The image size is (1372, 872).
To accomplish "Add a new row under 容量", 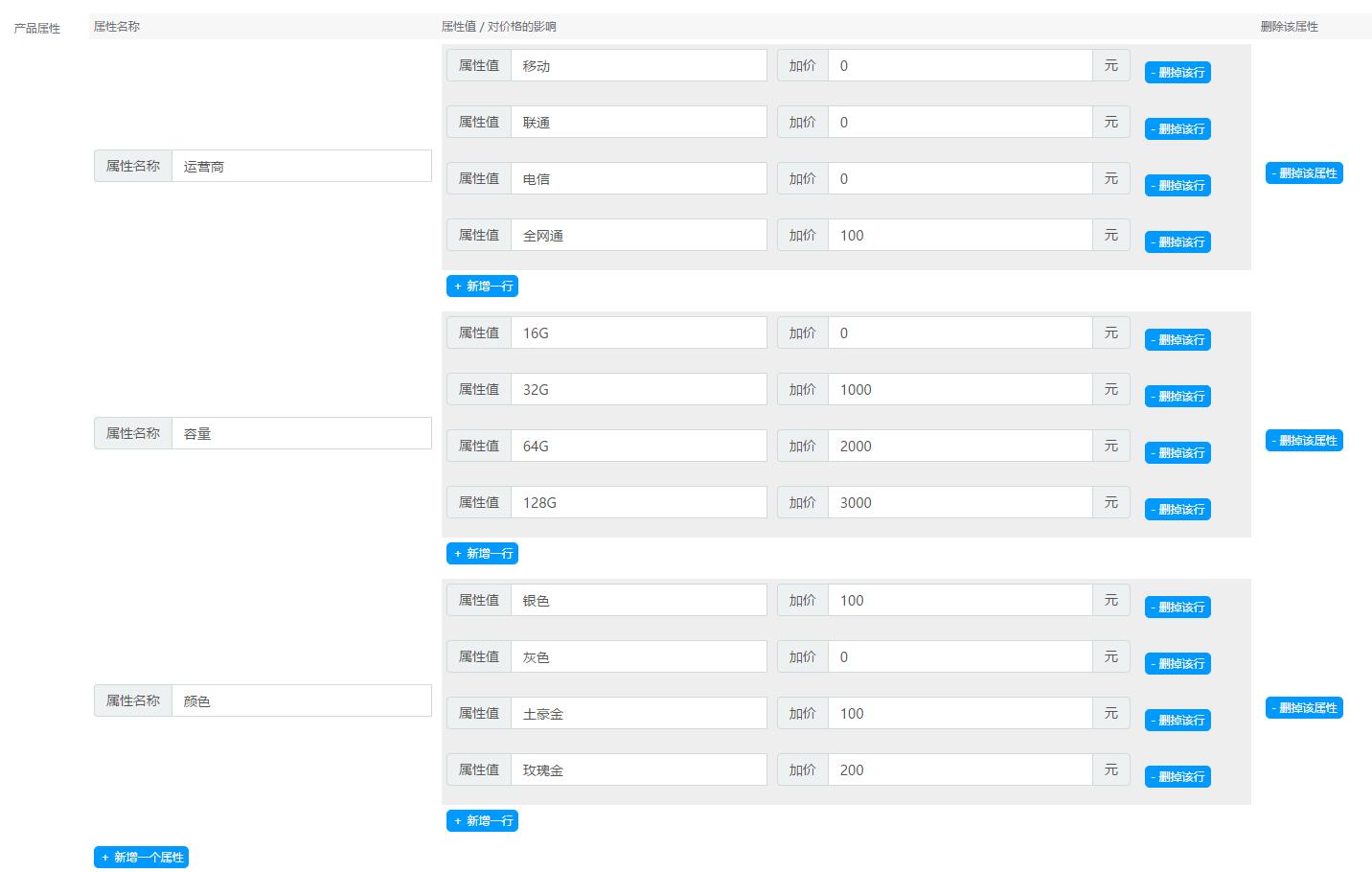I will [x=482, y=554].
